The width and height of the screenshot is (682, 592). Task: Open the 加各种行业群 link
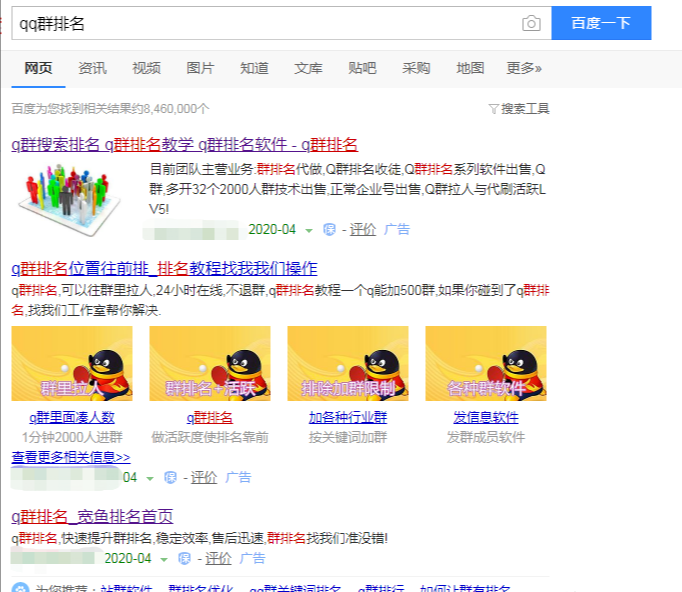(x=348, y=417)
